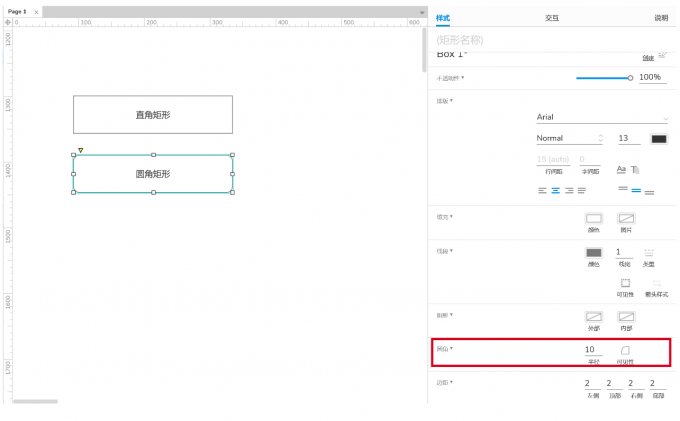The image size is (680, 421).
Task: Click the line spacing 15 (auto) field
Action: pyautogui.click(x=553, y=160)
